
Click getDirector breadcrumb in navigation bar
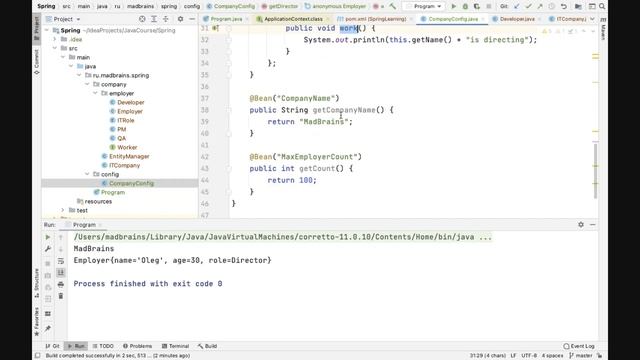(280, 7)
